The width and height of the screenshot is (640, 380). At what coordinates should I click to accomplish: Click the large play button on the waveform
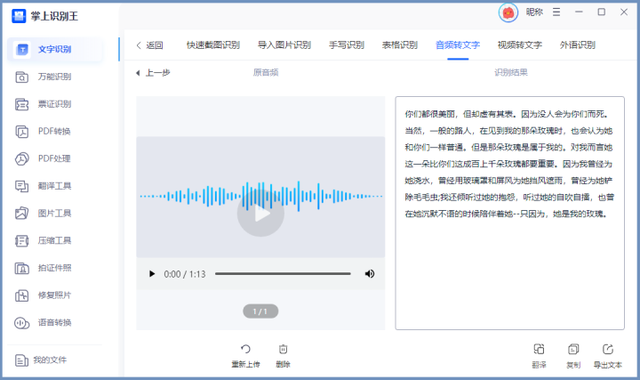tap(261, 213)
